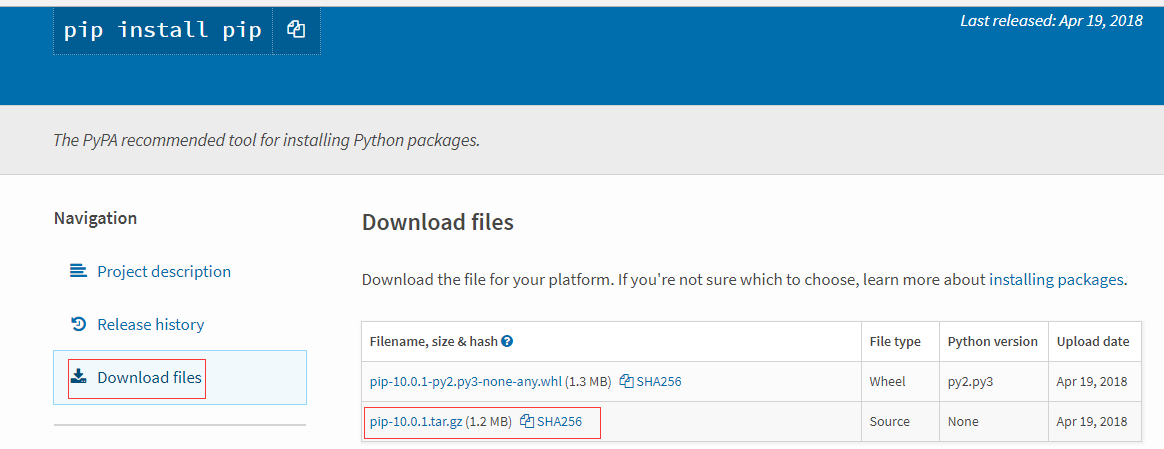Click the Source file type cell

pyautogui.click(x=890, y=421)
